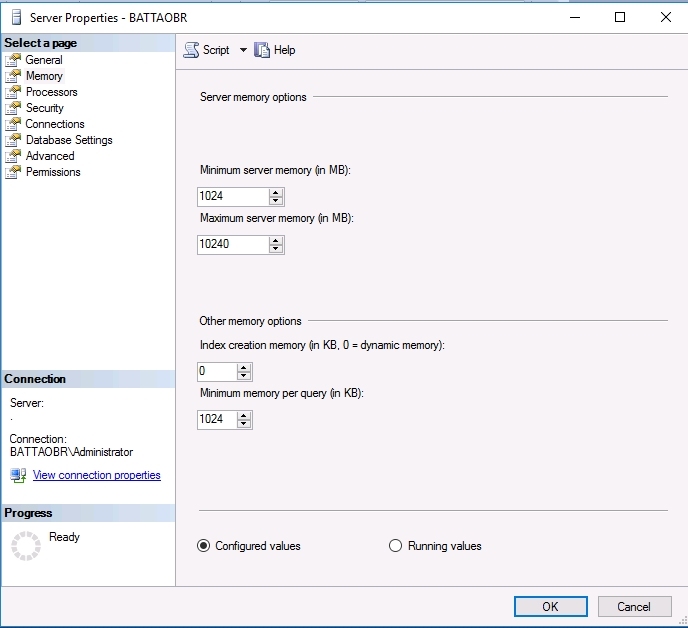This screenshot has width=688, height=628.
Task: Increase Maximum server memory value
Action: pyautogui.click(x=276, y=241)
